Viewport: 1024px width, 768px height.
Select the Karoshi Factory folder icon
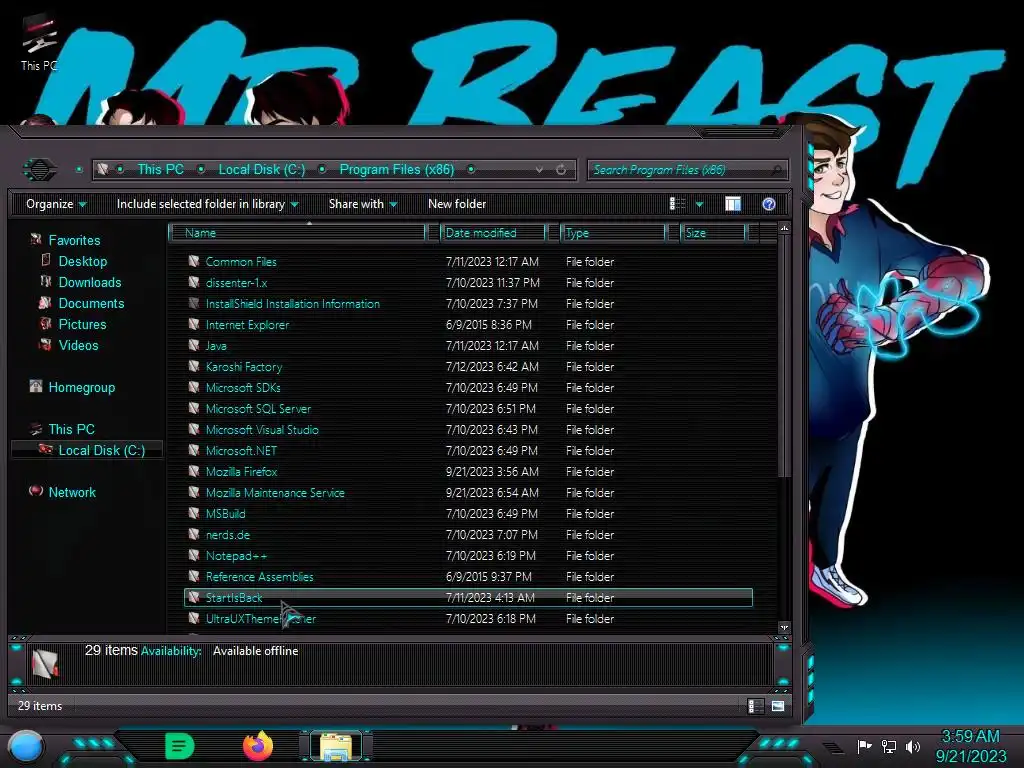(x=194, y=366)
